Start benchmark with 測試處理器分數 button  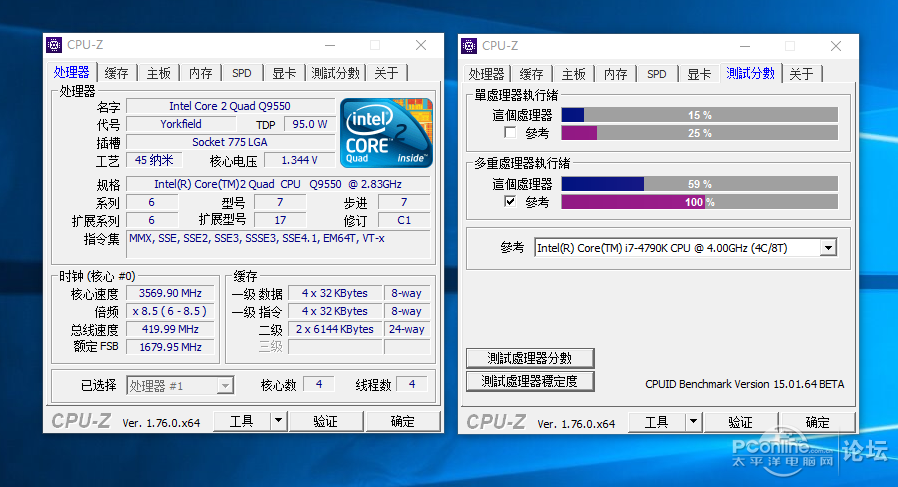point(530,358)
